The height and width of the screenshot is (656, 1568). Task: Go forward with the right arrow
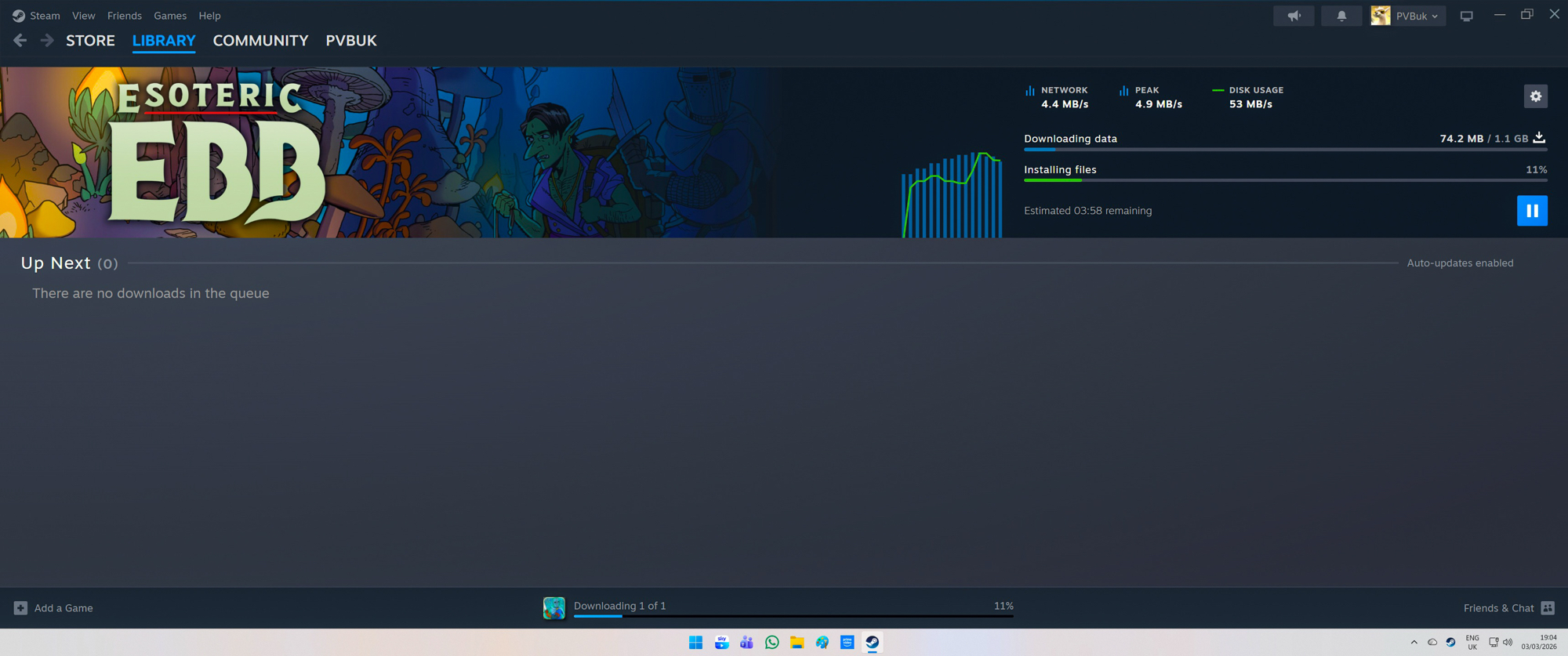(47, 41)
